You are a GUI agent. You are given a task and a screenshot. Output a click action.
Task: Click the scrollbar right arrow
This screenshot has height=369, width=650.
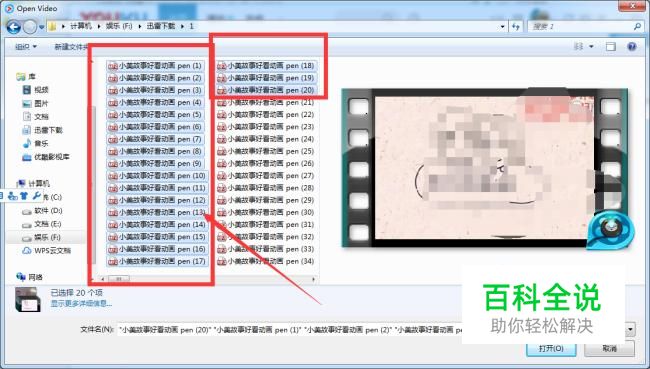click(313, 279)
